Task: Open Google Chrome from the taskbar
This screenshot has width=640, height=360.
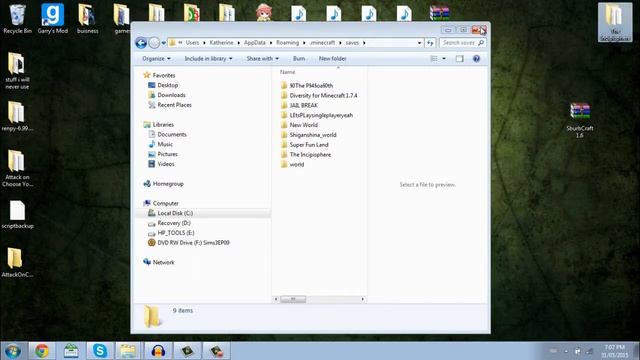Action: tap(42, 351)
